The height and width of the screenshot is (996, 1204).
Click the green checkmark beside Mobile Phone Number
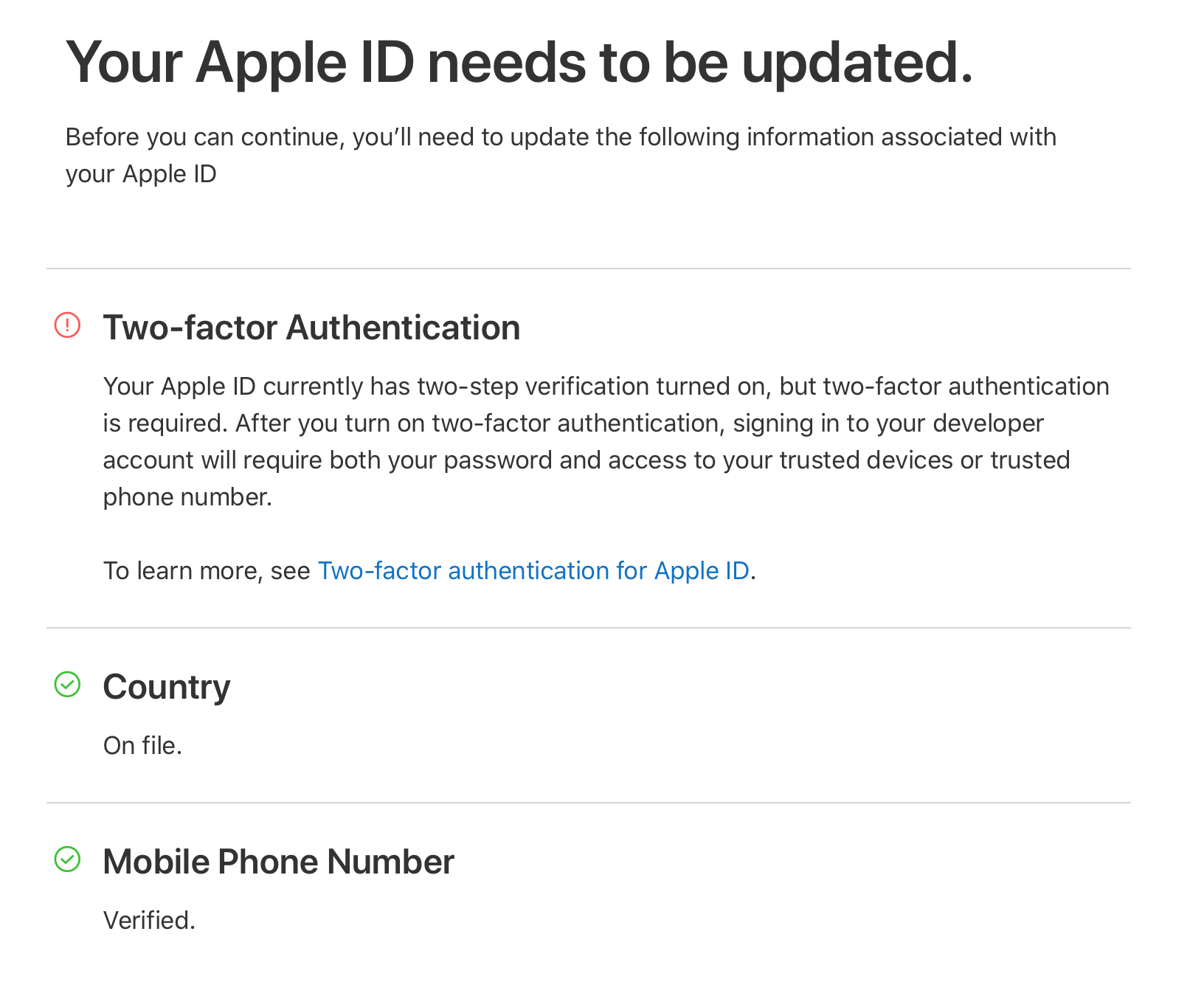tap(67, 860)
